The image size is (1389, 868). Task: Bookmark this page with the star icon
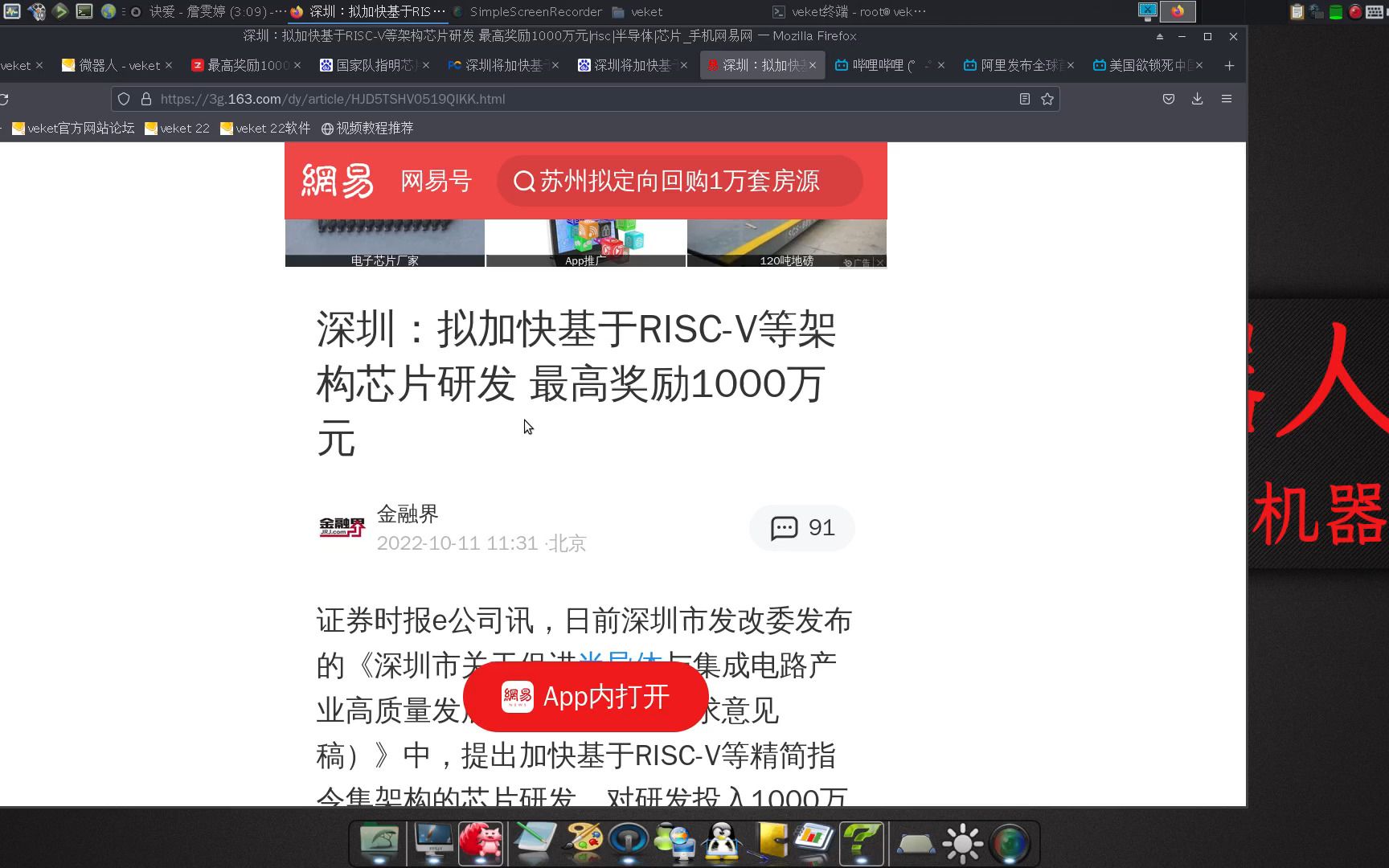1047,99
